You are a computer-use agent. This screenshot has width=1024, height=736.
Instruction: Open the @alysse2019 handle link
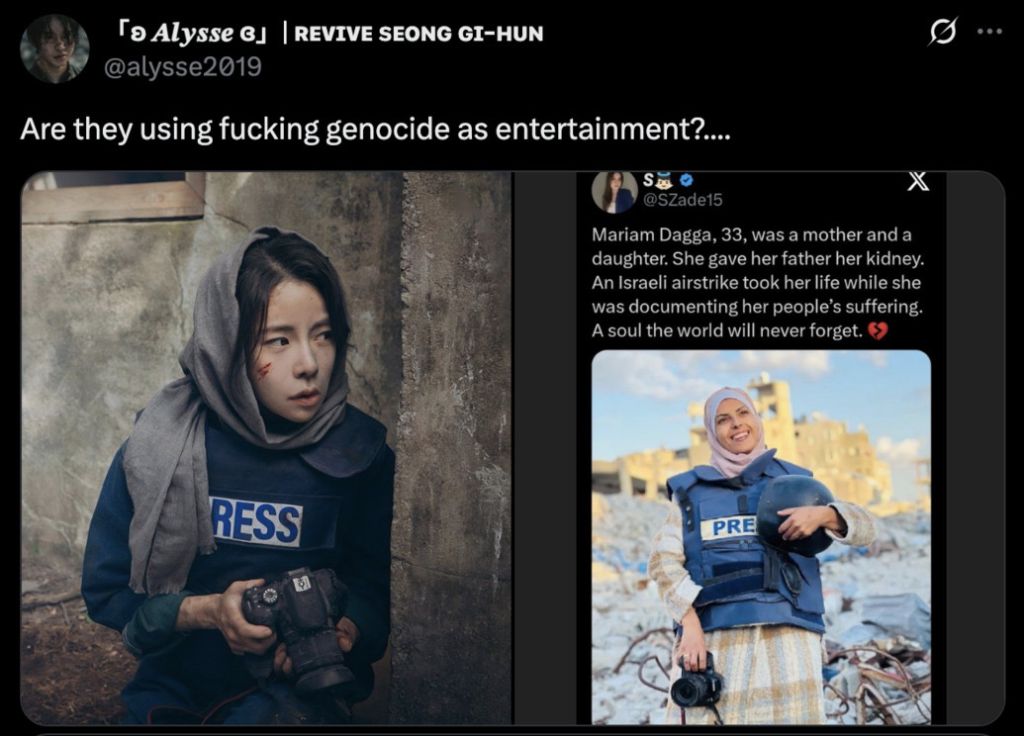(183, 67)
